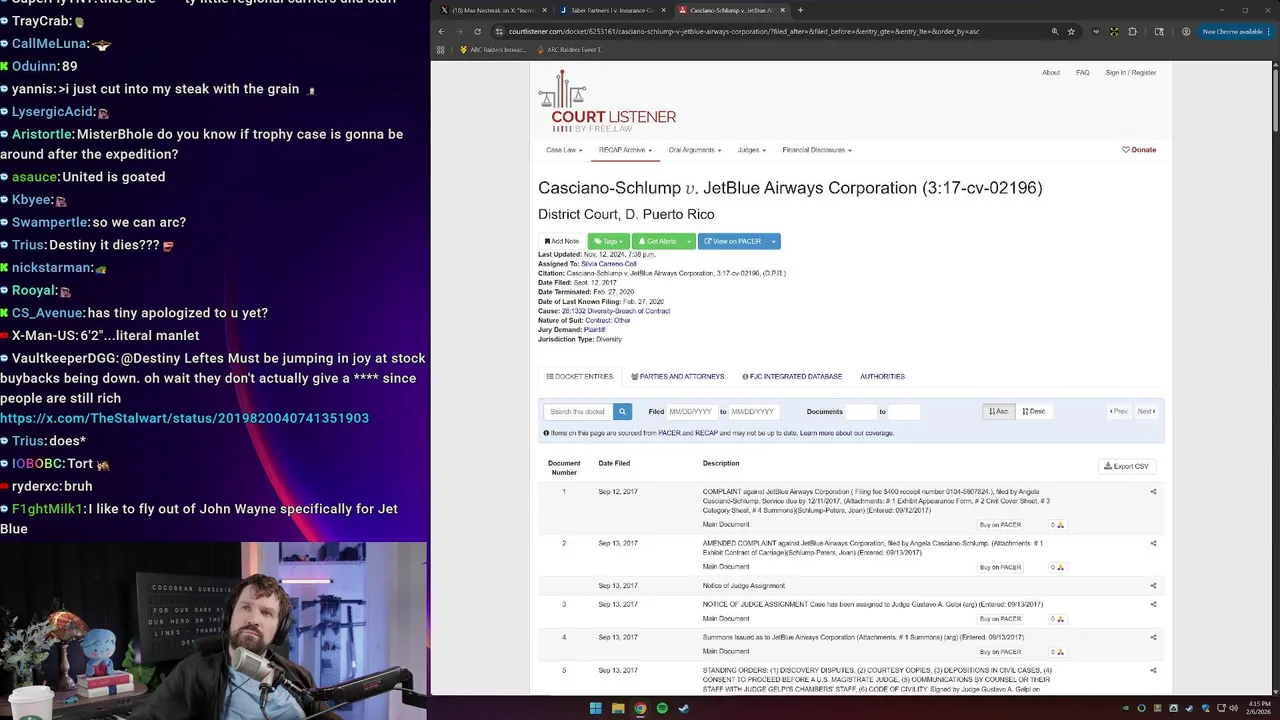Click the CourtListener logo
The height and width of the screenshot is (720, 1280).
coord(607,101)
